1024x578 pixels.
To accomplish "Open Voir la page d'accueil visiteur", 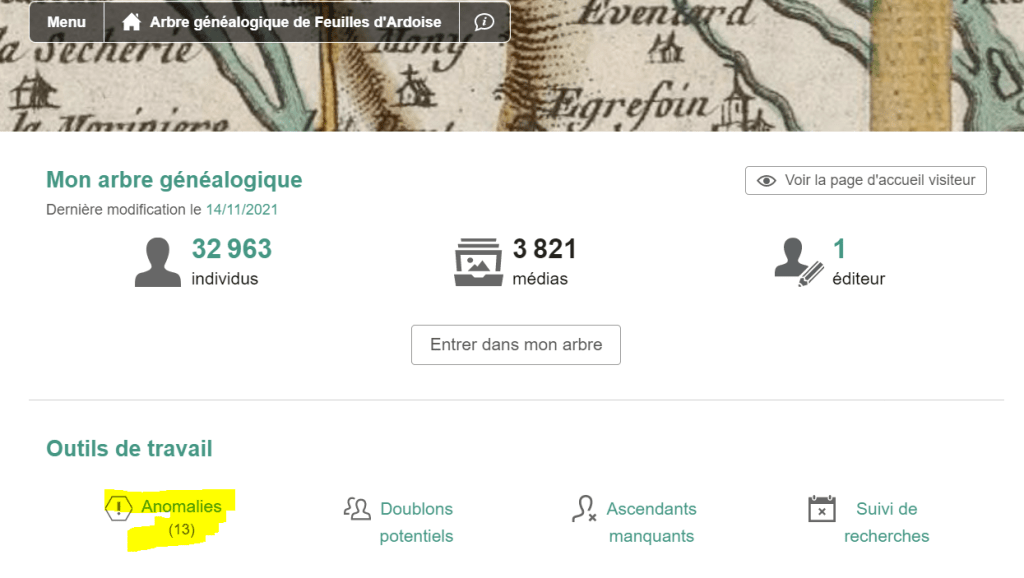I will (865, 180).
